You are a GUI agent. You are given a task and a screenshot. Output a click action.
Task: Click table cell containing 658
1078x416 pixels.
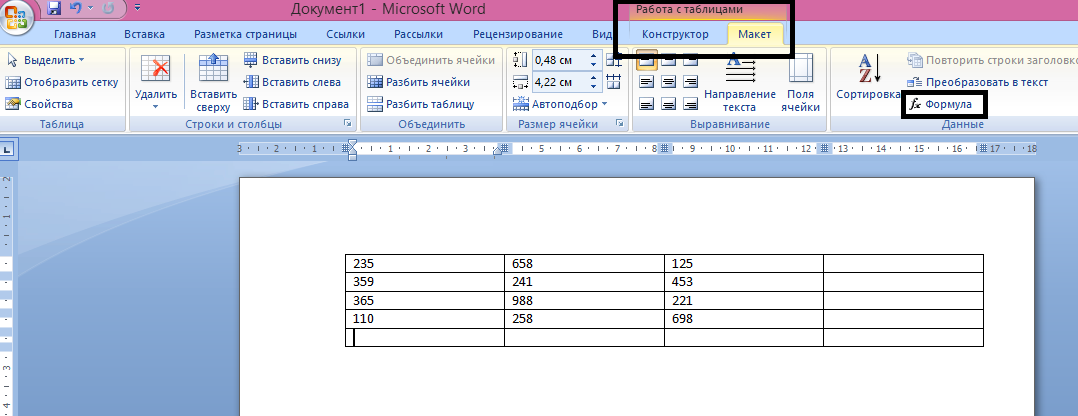pos(584,263)
